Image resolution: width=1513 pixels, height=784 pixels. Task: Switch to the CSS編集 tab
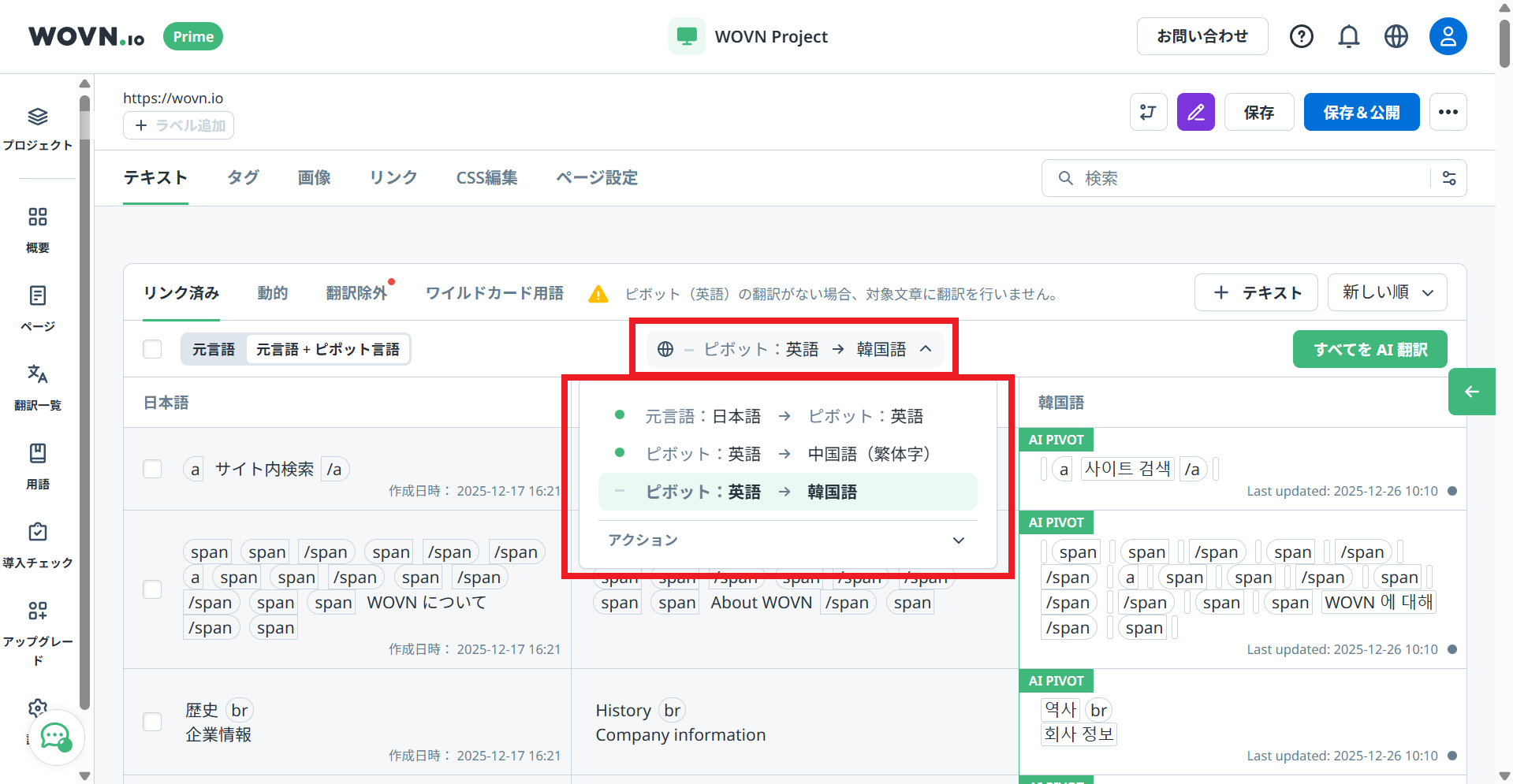tap(486, 178)
